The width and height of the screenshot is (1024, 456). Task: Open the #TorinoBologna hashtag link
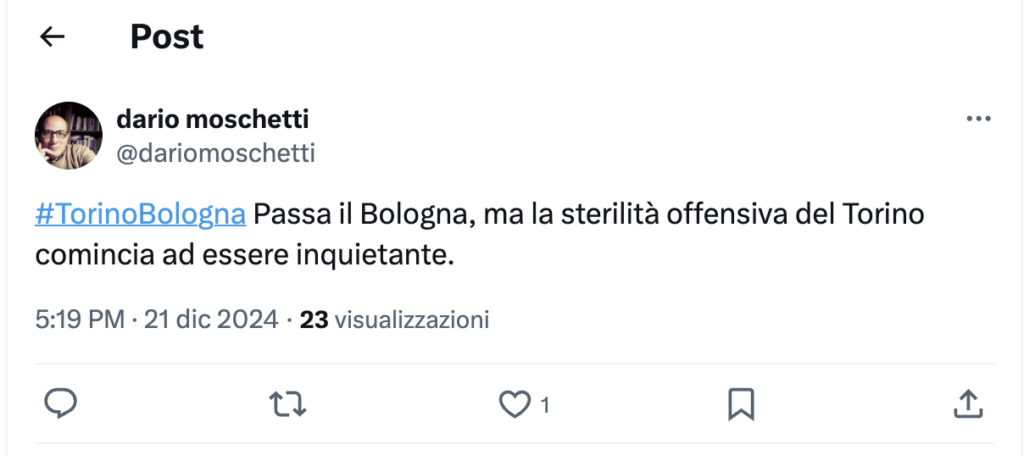tap(140, 215)
